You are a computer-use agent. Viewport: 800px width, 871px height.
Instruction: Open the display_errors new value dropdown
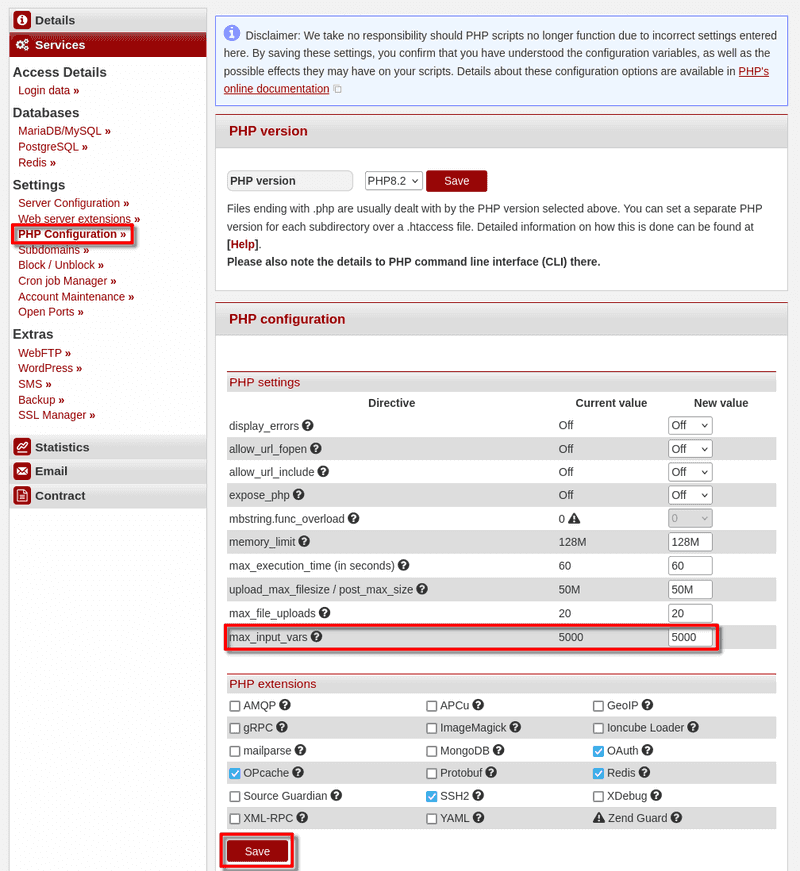(x=690, y=426)
